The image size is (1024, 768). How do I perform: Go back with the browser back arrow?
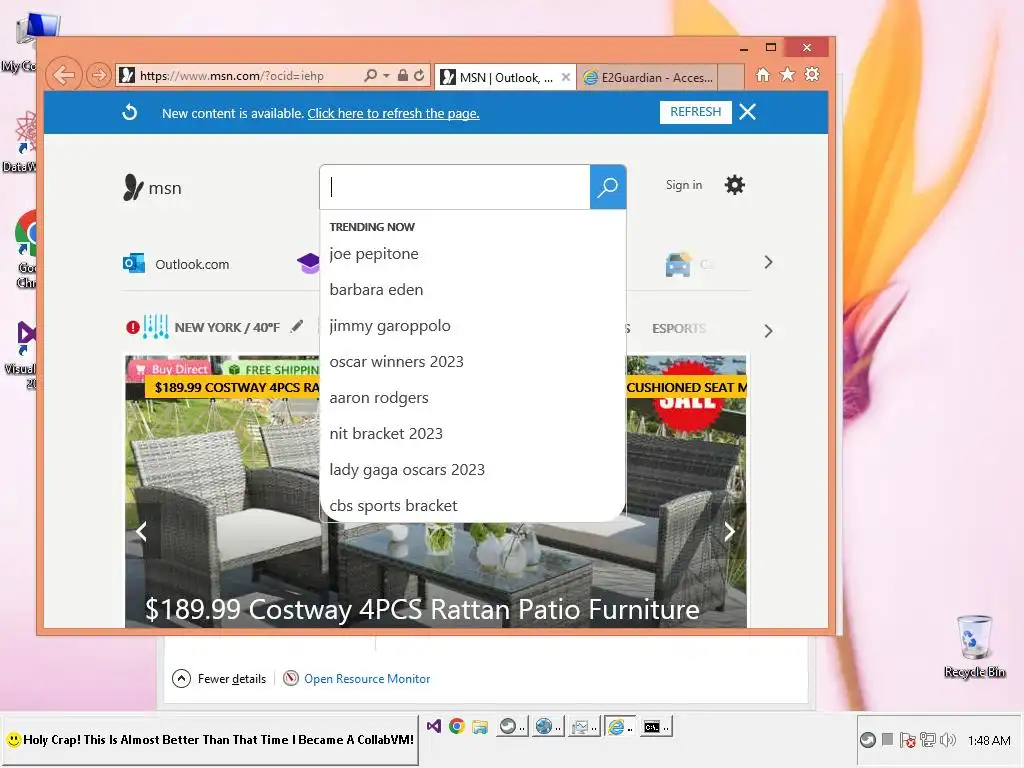(63, 75)
